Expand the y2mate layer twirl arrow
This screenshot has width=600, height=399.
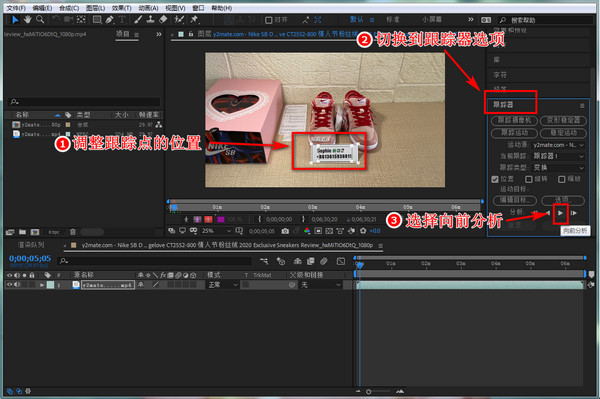pos(42,285)
